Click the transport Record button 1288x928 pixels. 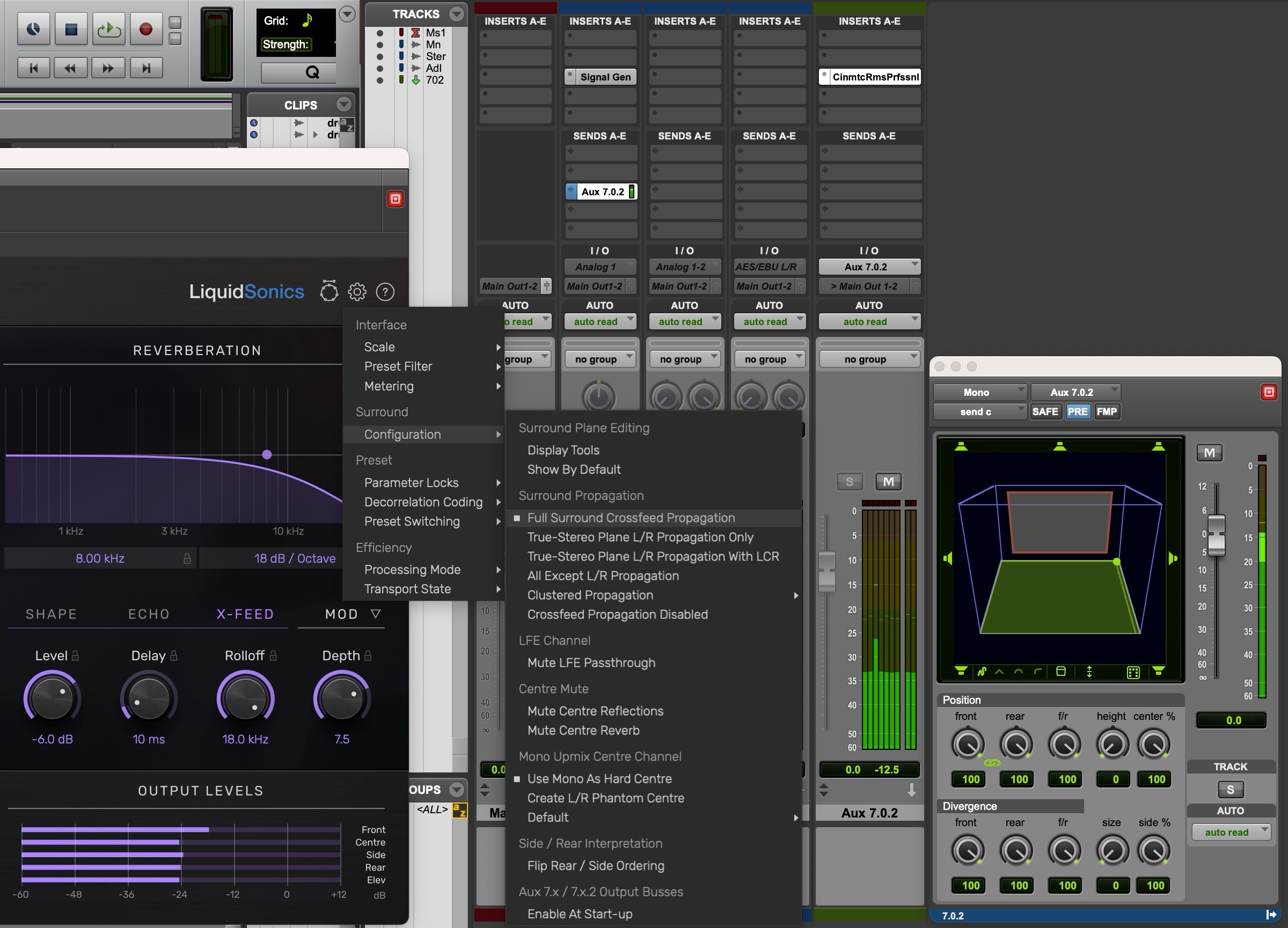coord(145,29)
